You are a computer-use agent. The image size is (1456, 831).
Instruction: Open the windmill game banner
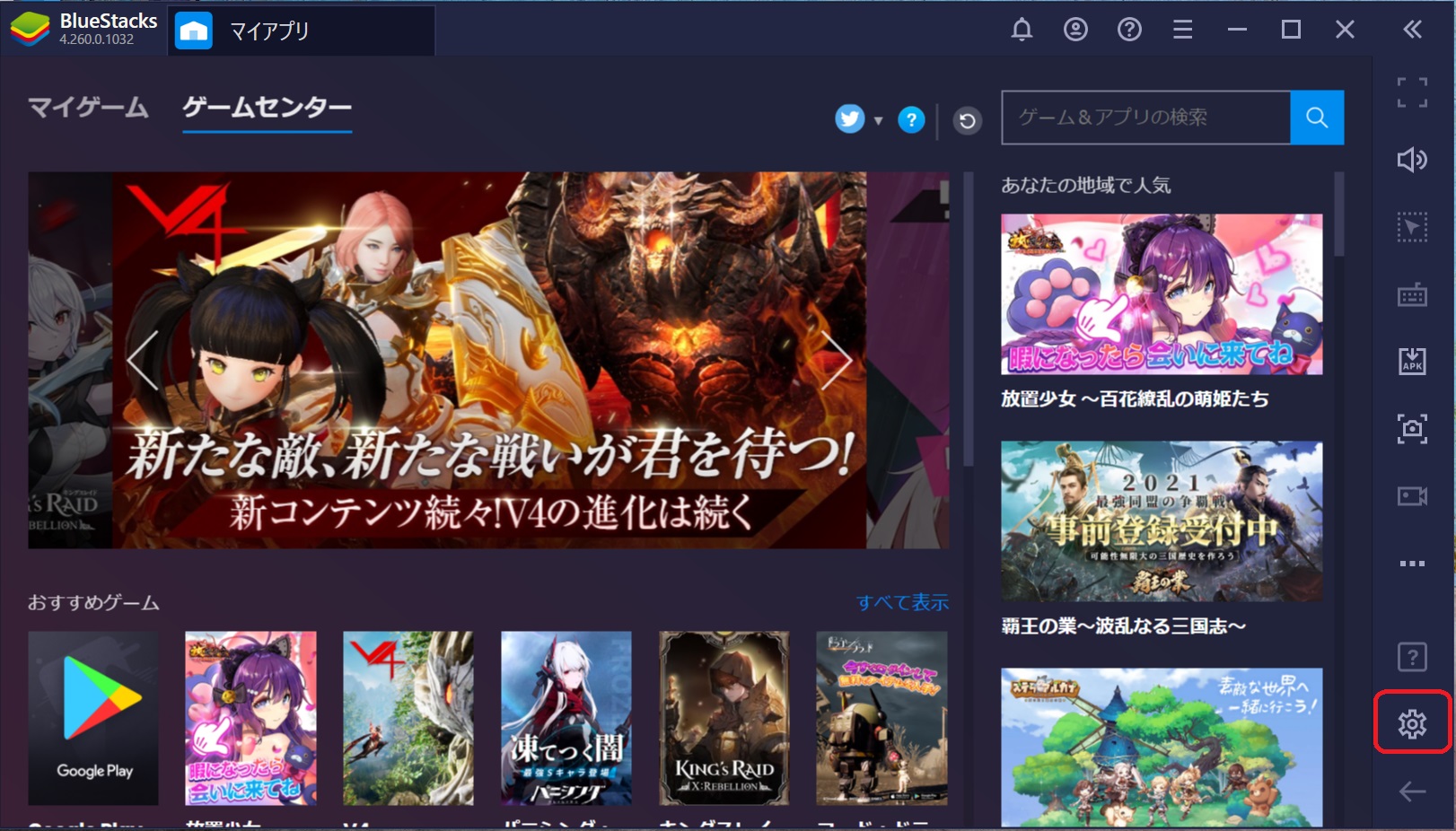(x=1162, y=748)
